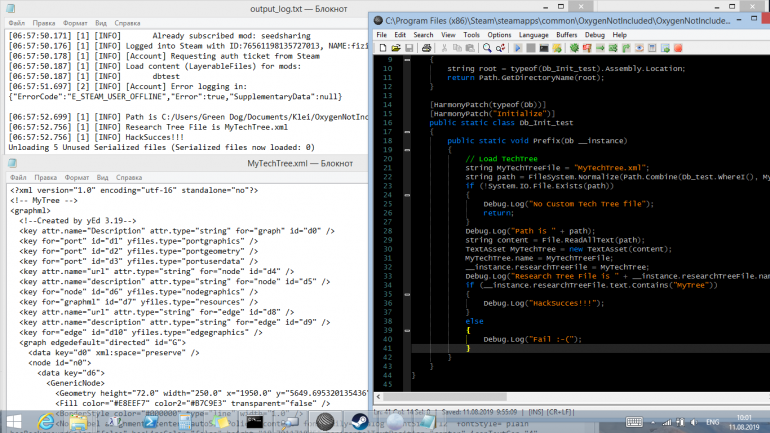
Task: Click the green-arrow window icon before the red circle
Action: [x=665, y=48]
